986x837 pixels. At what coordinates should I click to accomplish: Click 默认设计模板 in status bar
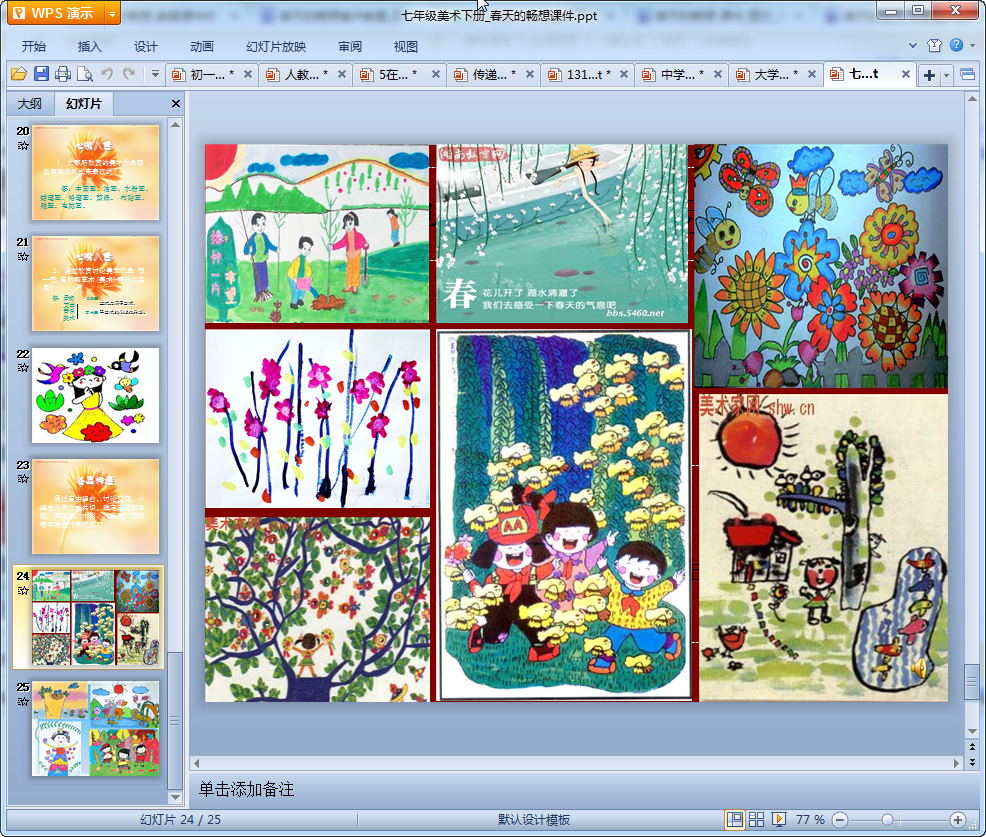(534, 819)
